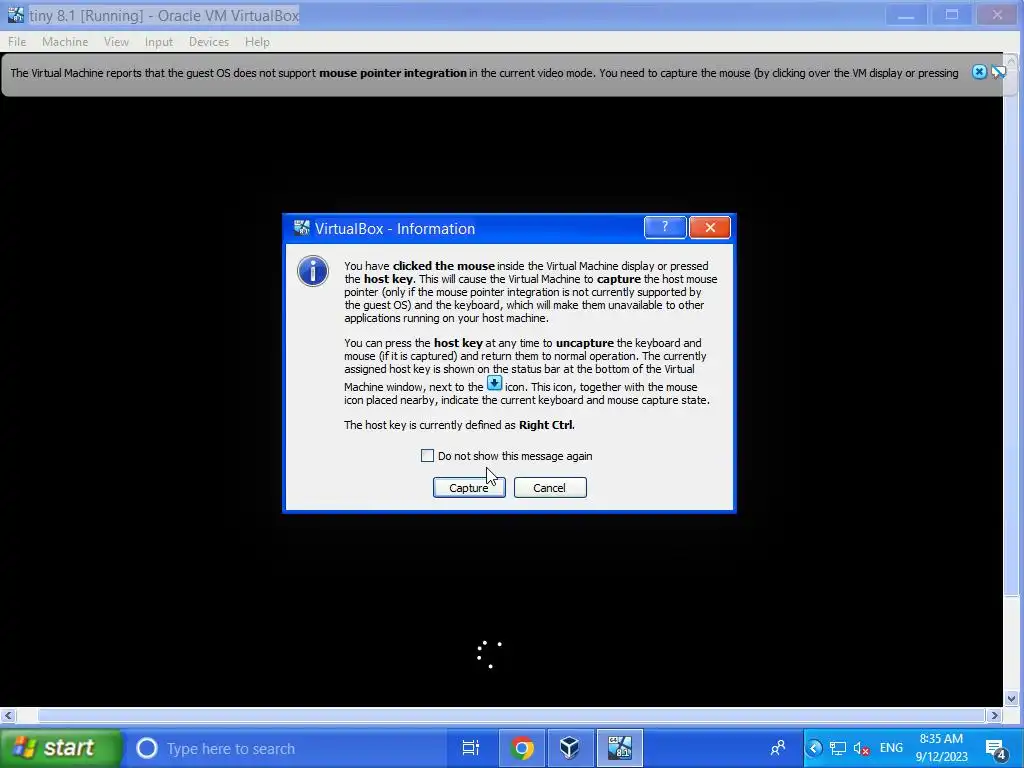Image resolution: width=1024 pixels, height=768 pixels.
Task: Click the ENG language indicator
Action: (x=891, y=748)
